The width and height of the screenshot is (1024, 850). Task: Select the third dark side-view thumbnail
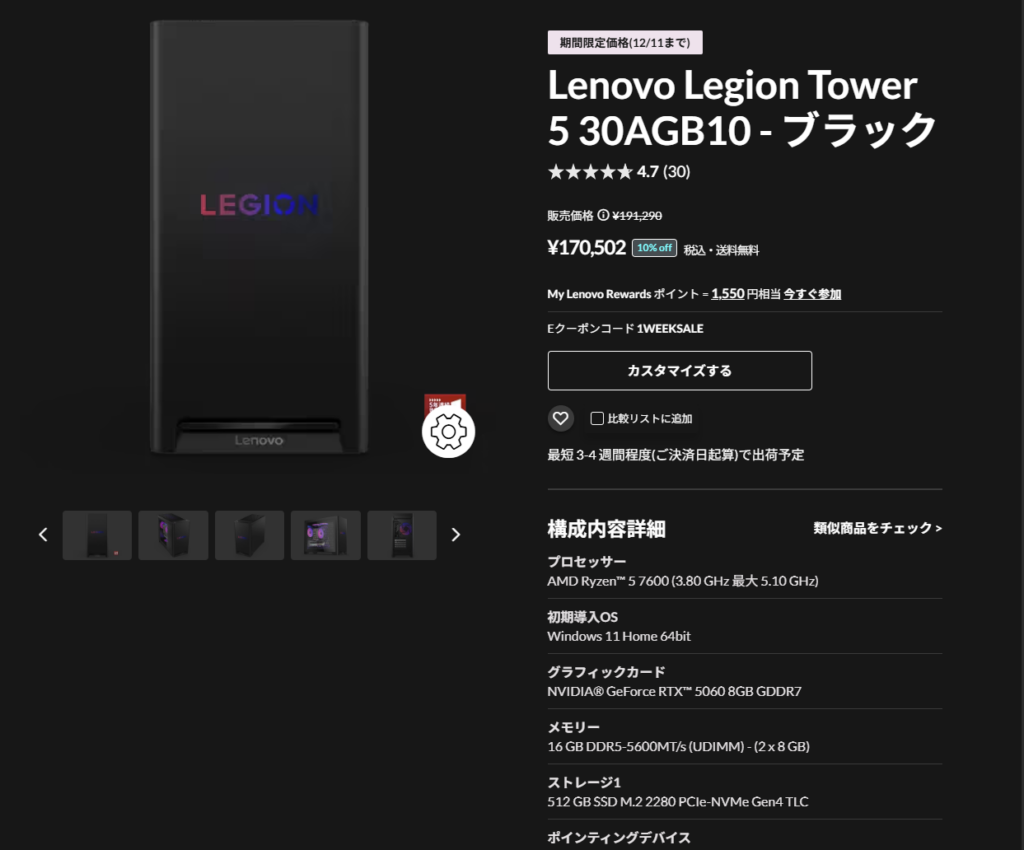(x=249, y=535)
